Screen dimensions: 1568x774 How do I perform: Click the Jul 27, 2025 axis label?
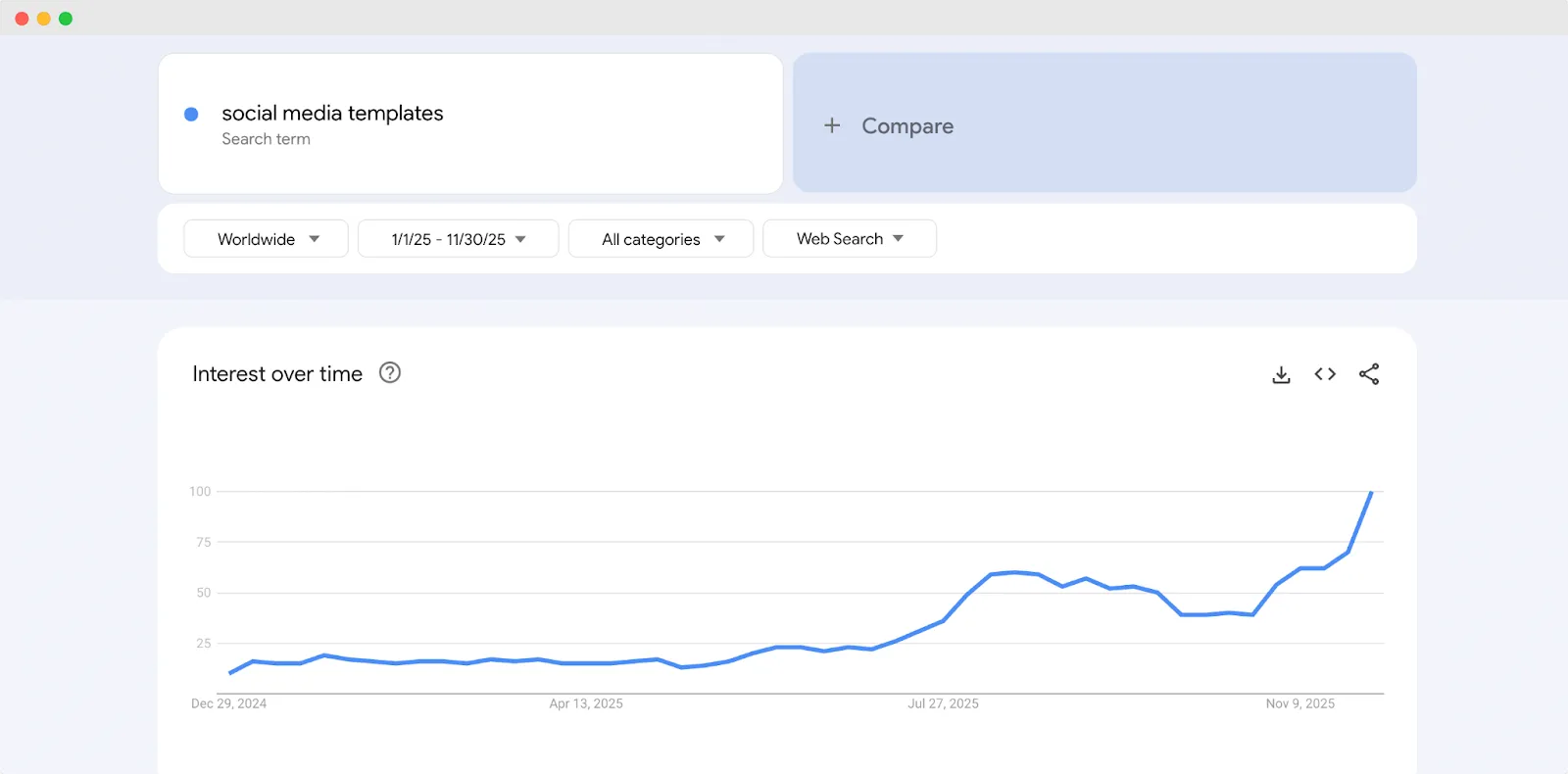click(943, 703)
